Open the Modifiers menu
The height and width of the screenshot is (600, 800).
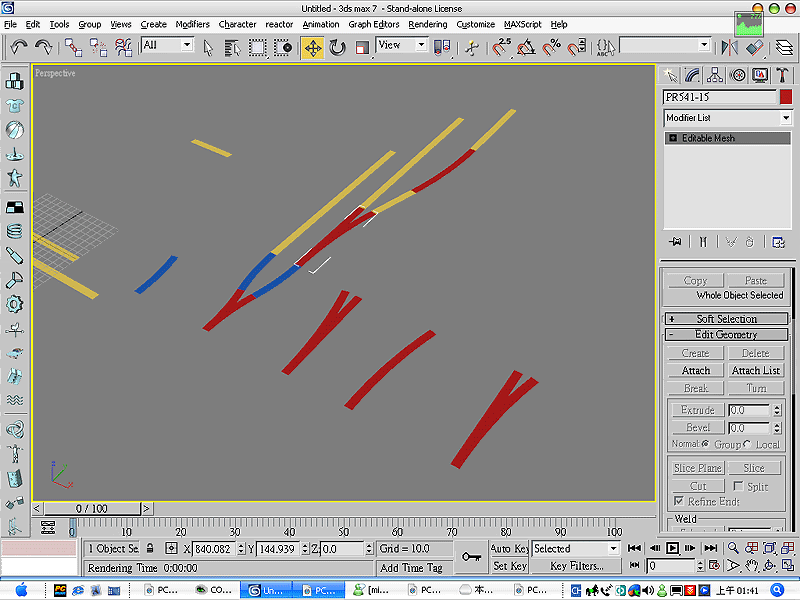pyautogui.click(x=192, y=24)
